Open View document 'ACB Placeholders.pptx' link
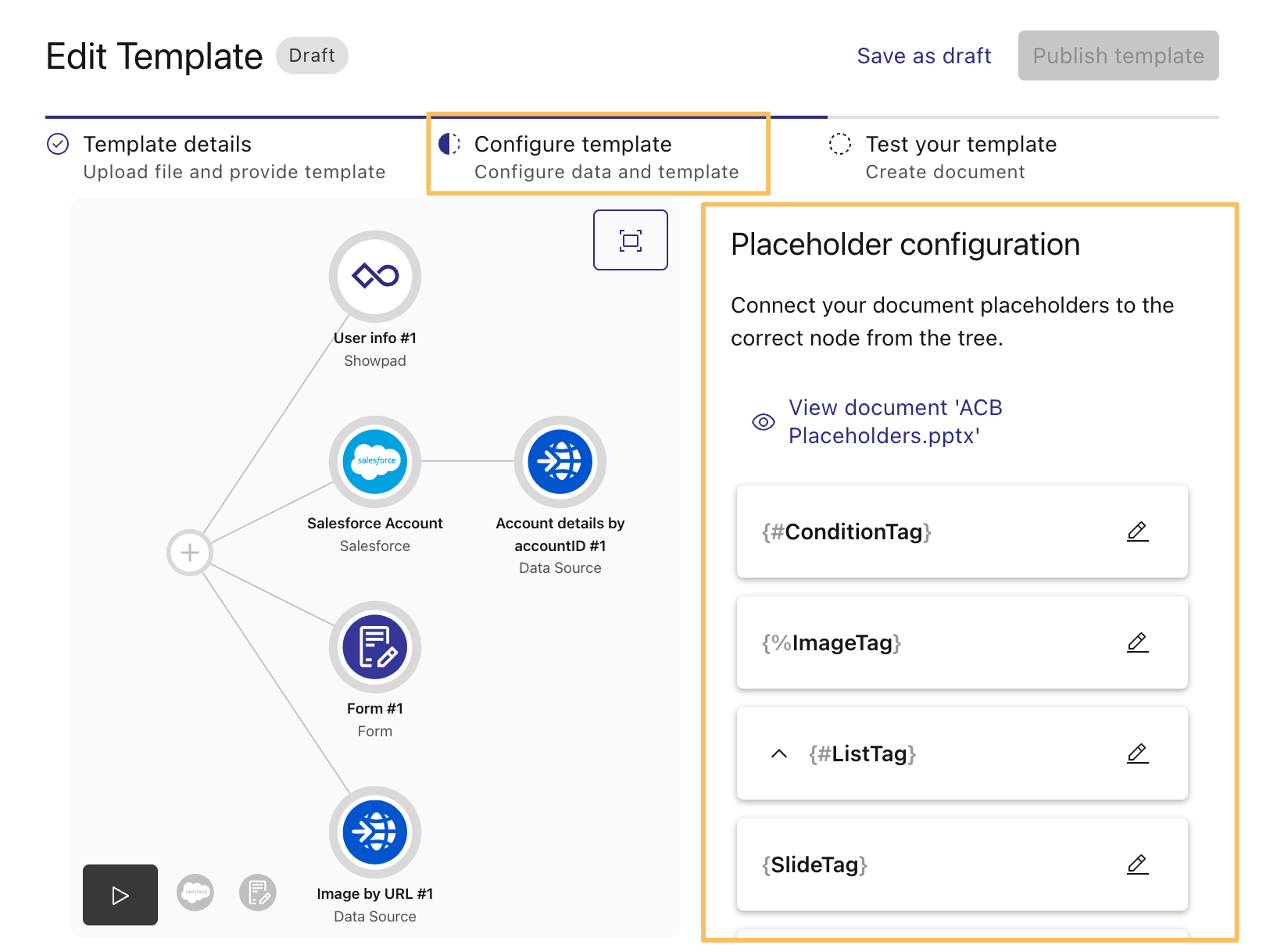 pos(895,421)
